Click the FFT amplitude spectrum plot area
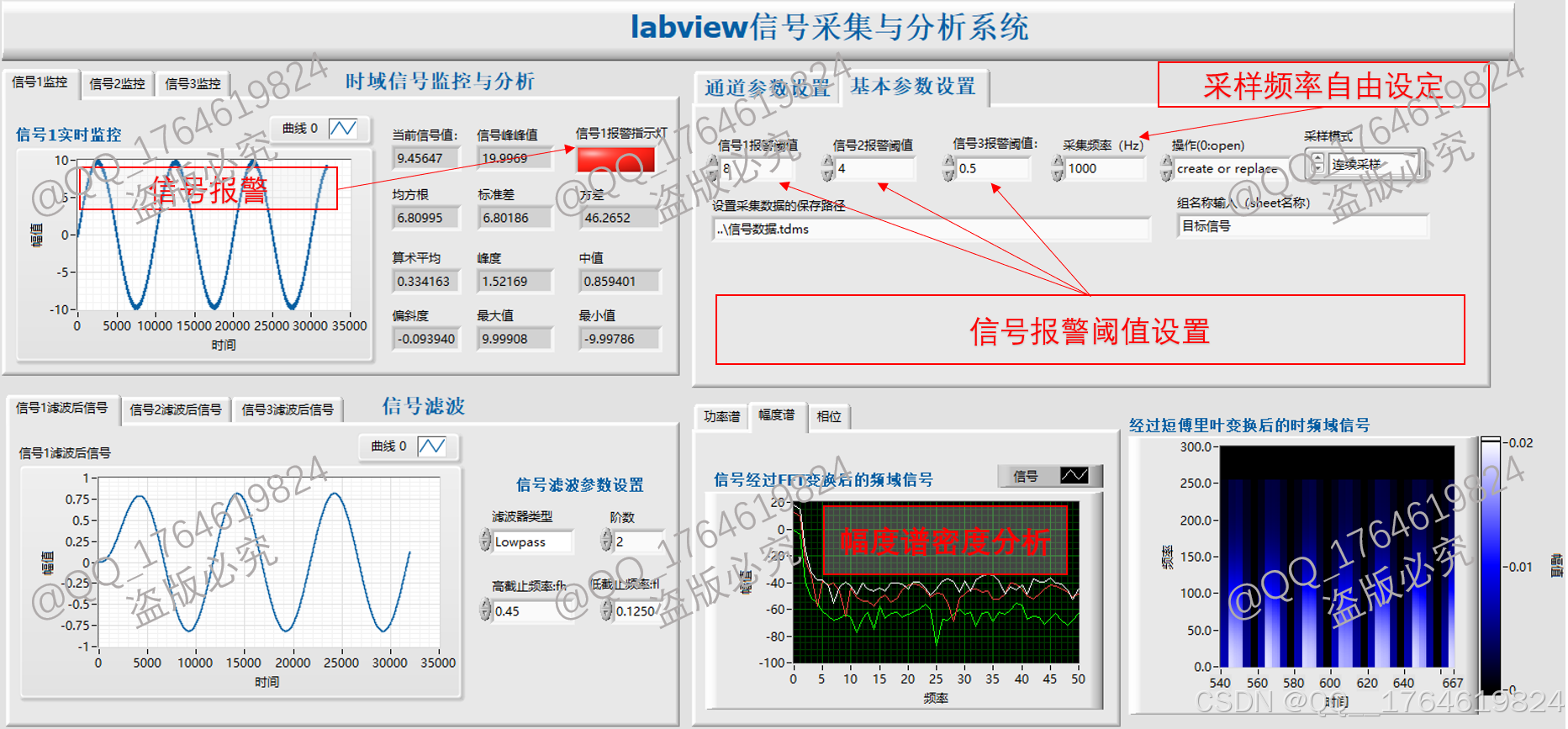This screenshot has height=729, width=1568. (x=936, y=583)
